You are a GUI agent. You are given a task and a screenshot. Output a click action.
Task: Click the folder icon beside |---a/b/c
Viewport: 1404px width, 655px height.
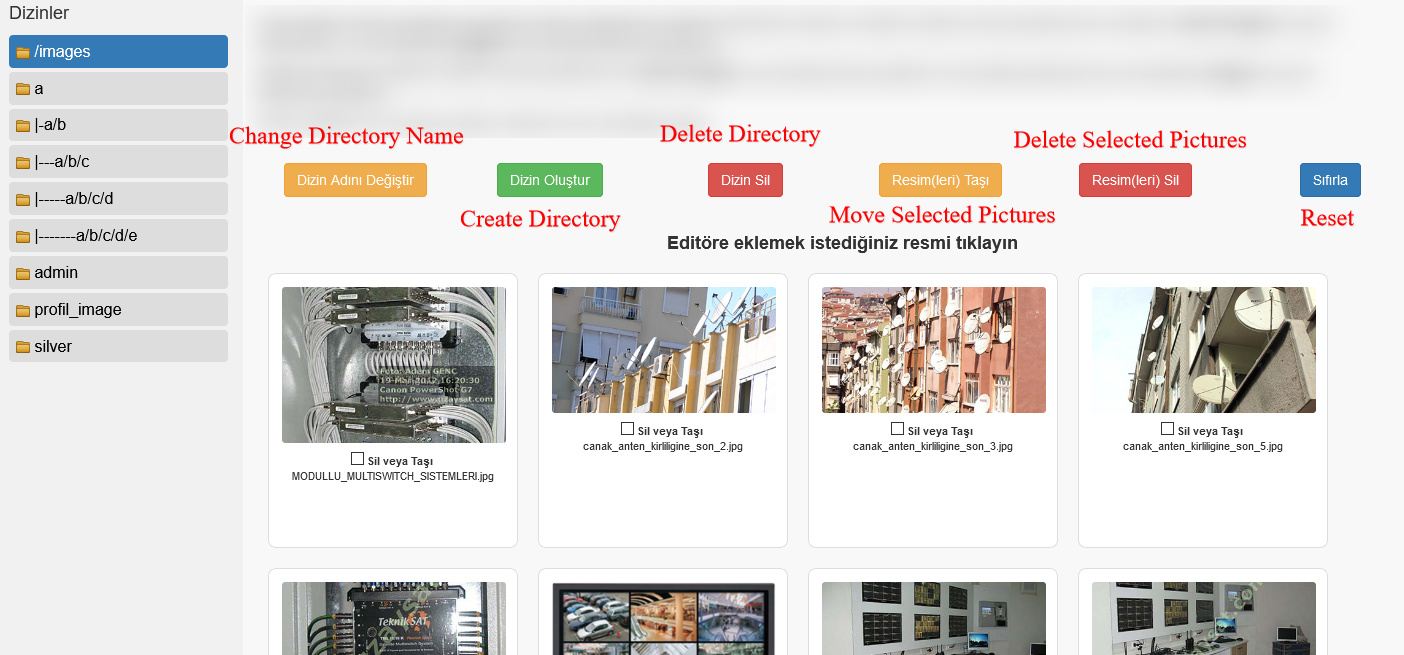click(22, 163)
